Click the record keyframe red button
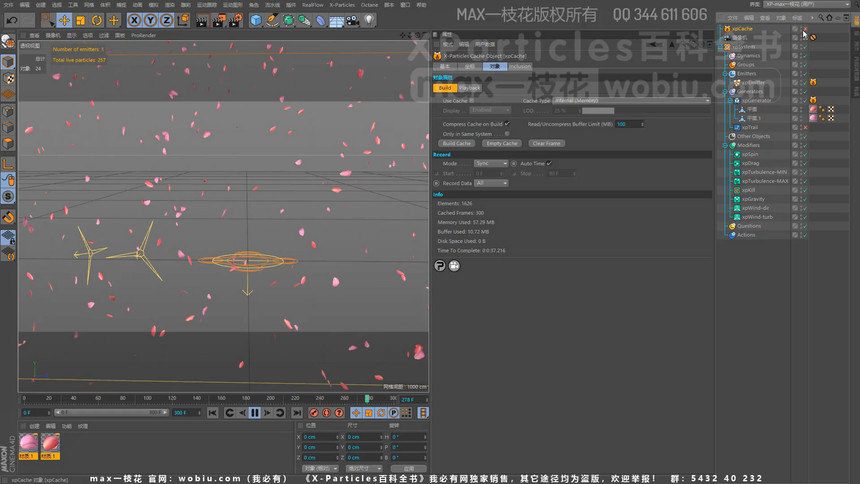860x484 pixels. (x=314, y=413)
